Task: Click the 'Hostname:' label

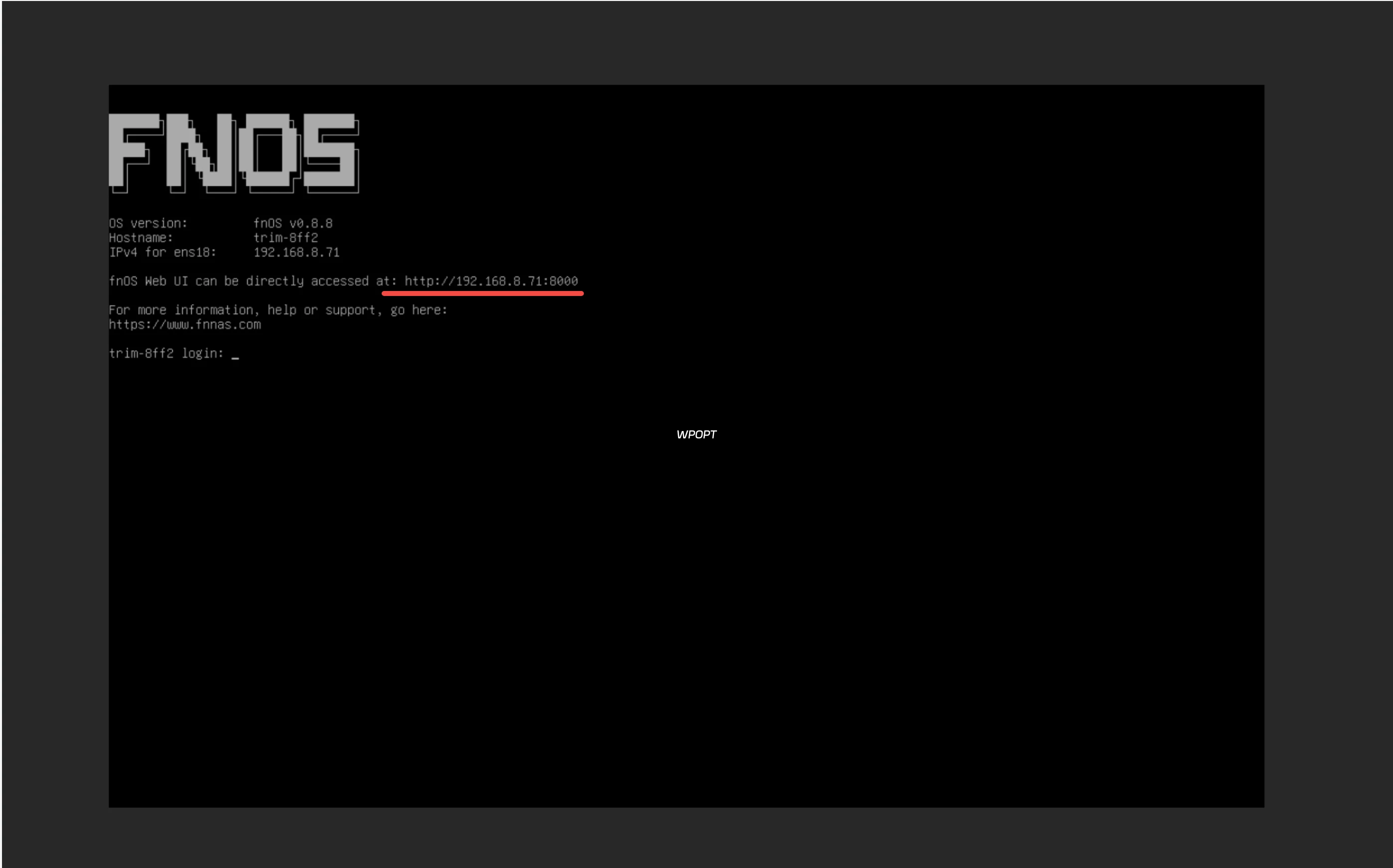Action: [140, 238]
